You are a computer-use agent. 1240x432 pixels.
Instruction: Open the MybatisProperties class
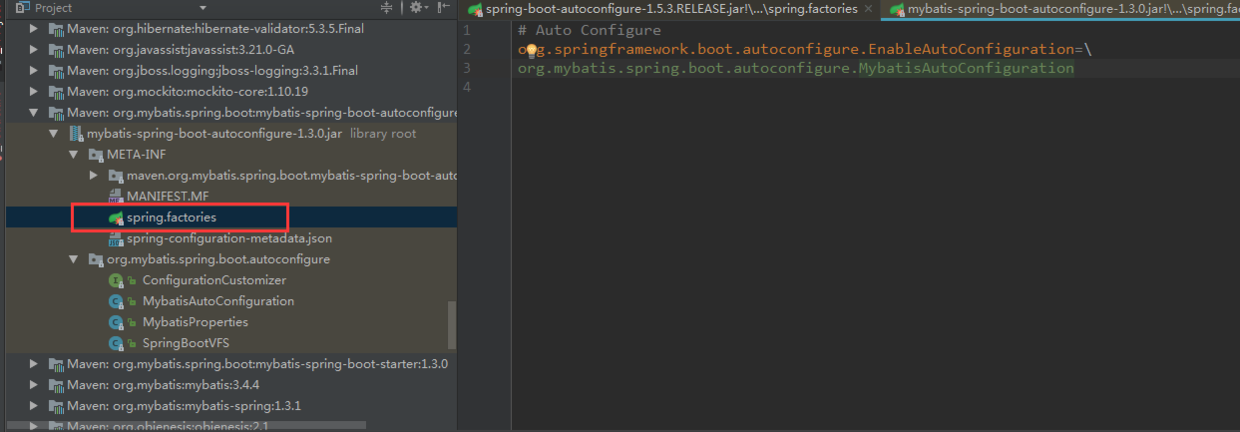point(195,322)
